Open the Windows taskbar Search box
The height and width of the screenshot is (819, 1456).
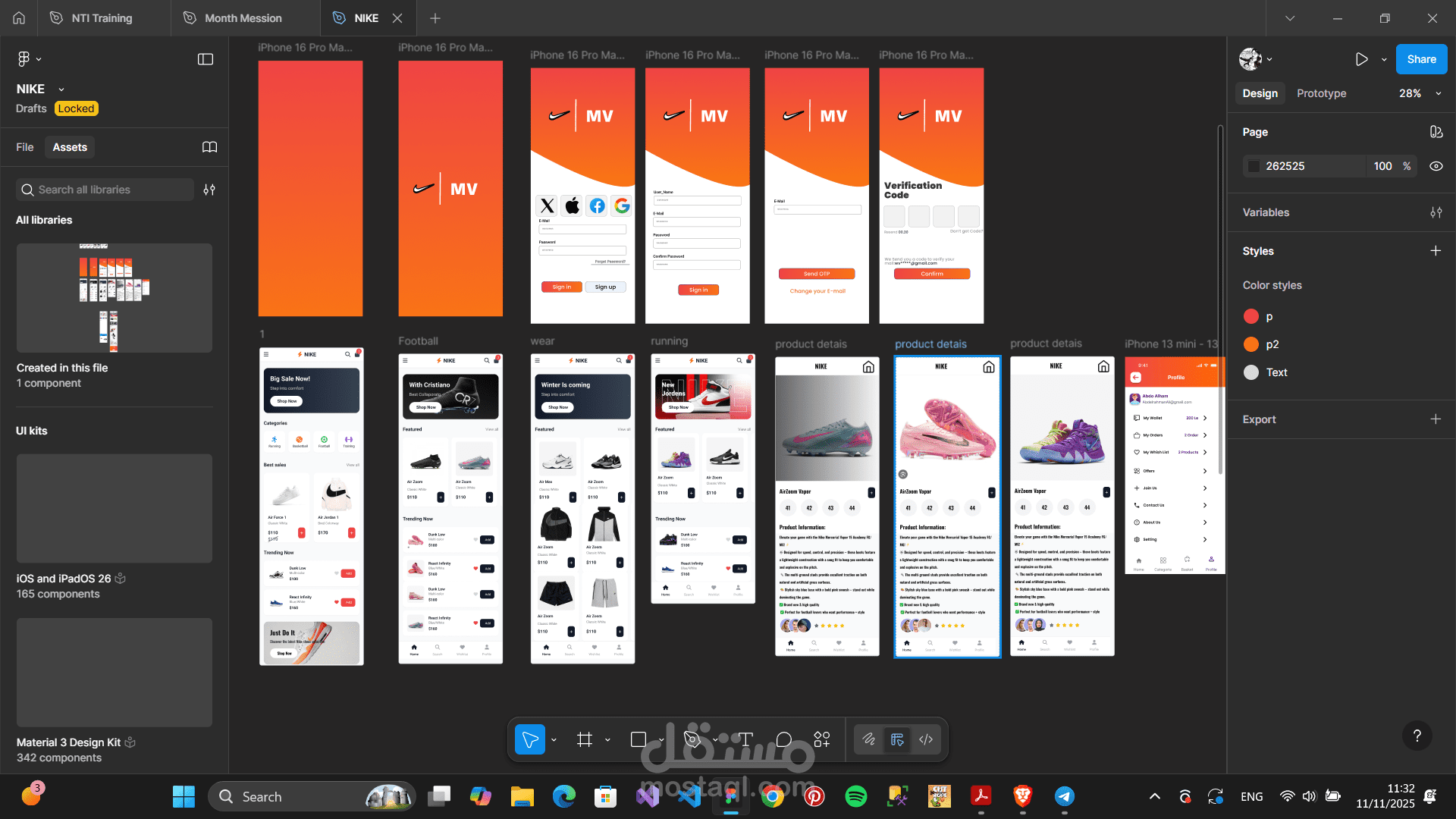tap(312, 797)
